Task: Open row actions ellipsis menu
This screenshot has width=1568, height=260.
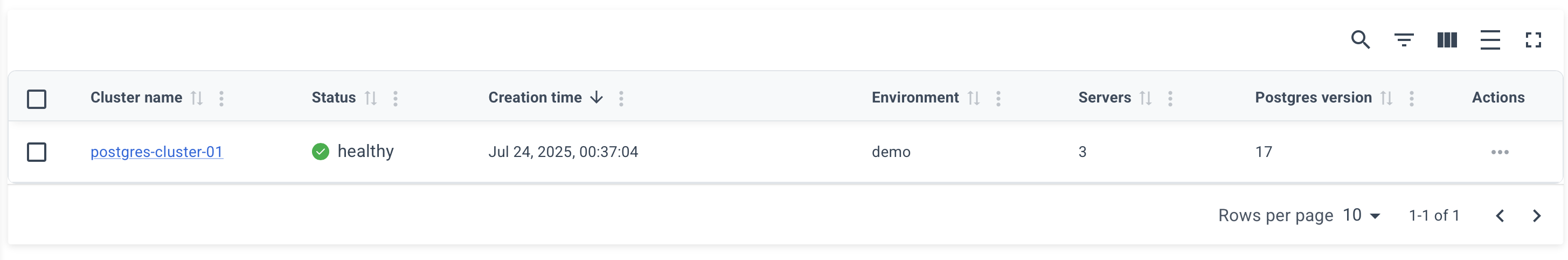Action: tap(1500, 152)
